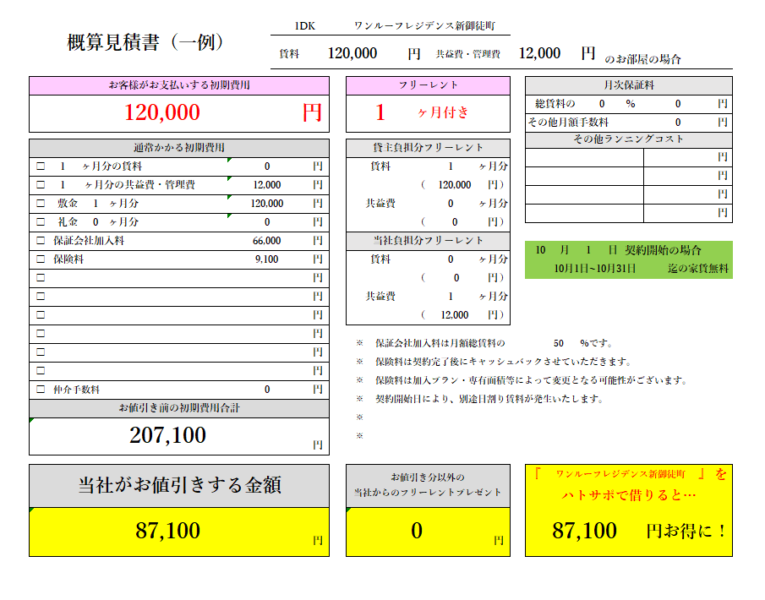Check the box beside 敷金 1ヶ月分
The height and width of the screenshot is (600, 765).
point(41,203)
